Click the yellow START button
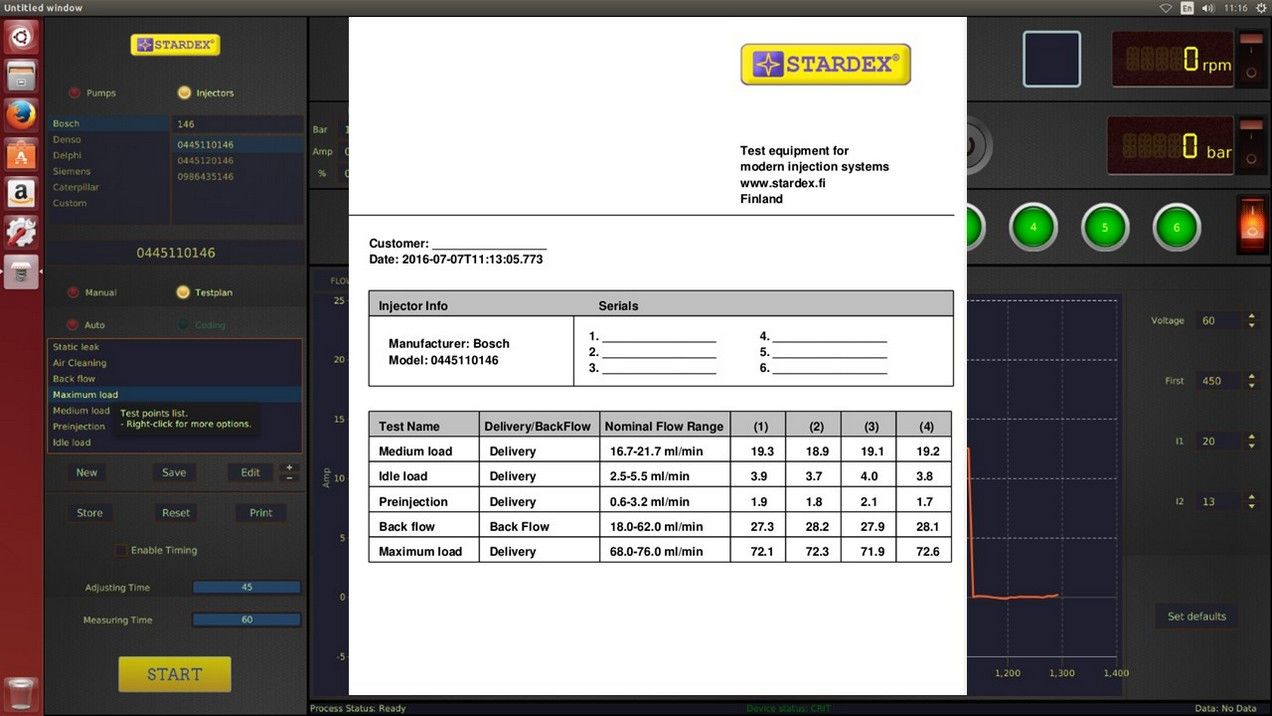1272x716 pixels. point(175,674)
